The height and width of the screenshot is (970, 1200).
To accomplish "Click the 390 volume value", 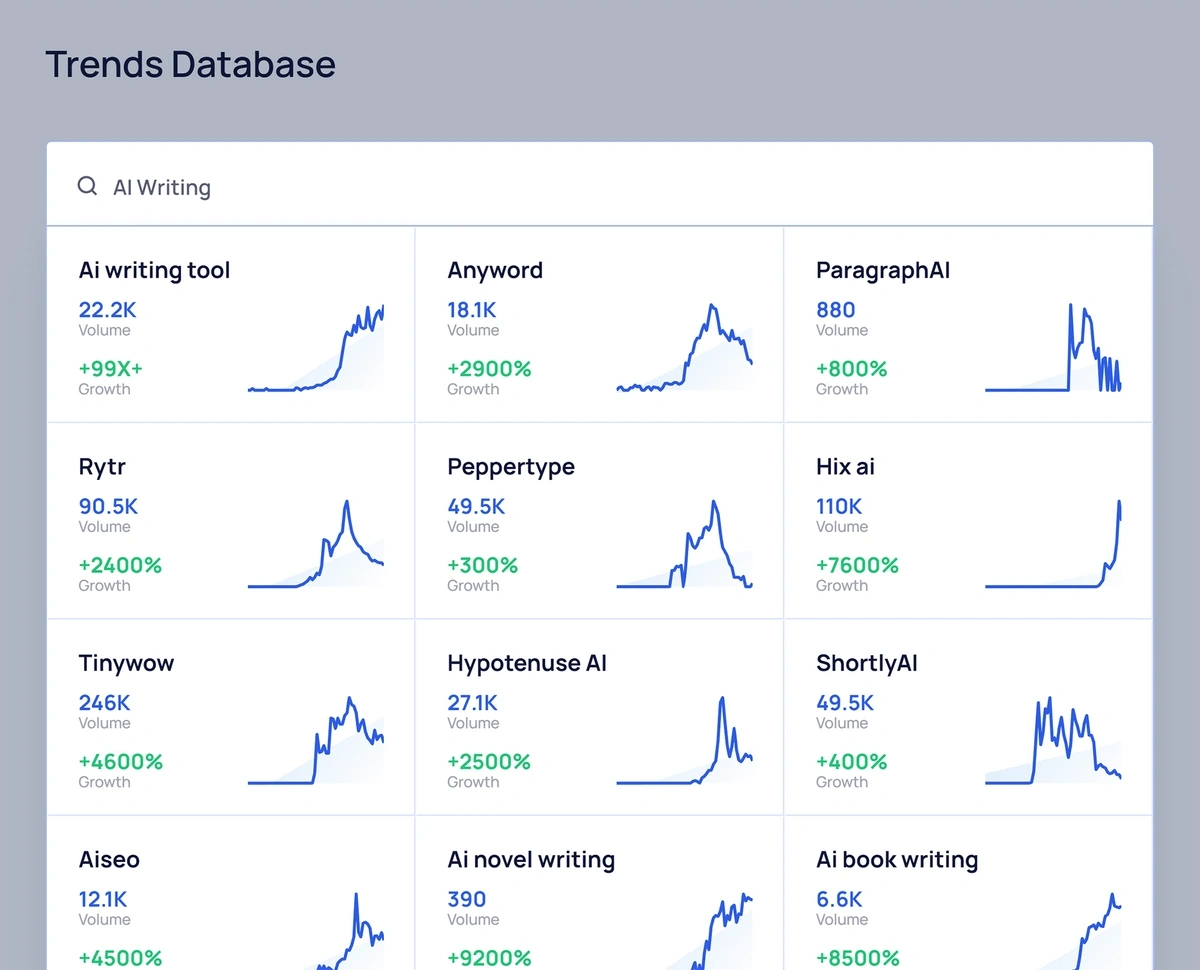I will pyautogui.click(x=467, y=899).
